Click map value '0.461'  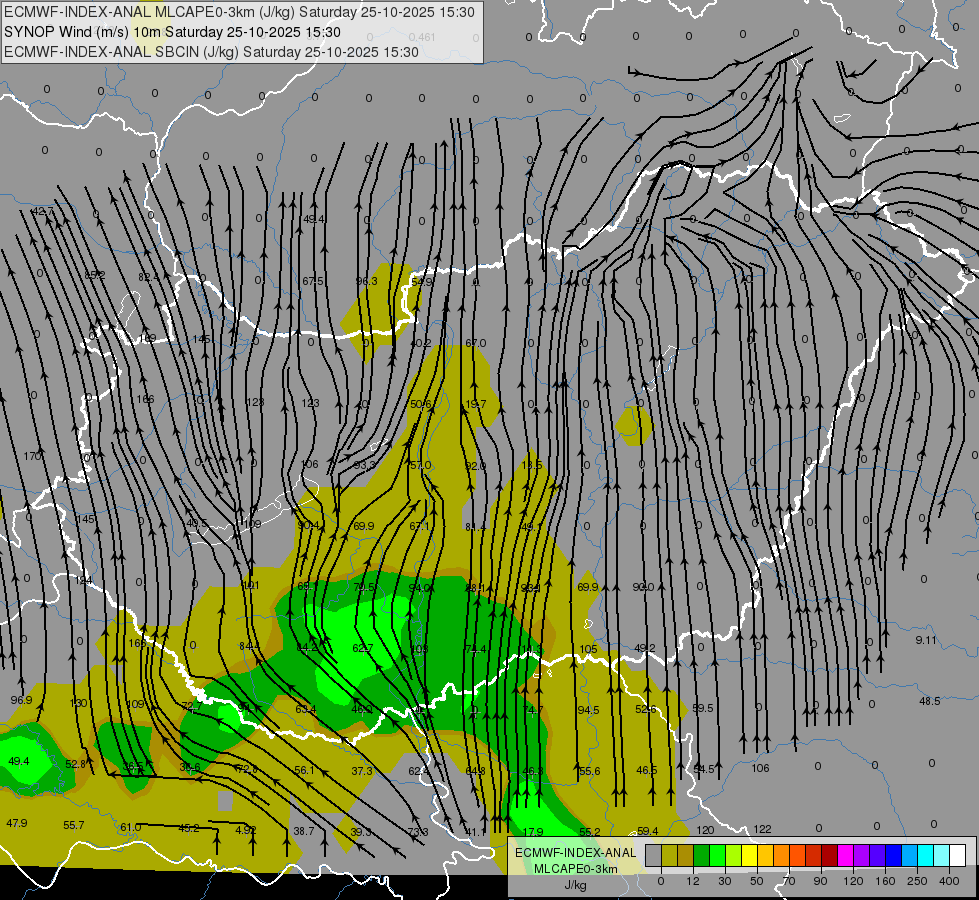pos(423,37)
